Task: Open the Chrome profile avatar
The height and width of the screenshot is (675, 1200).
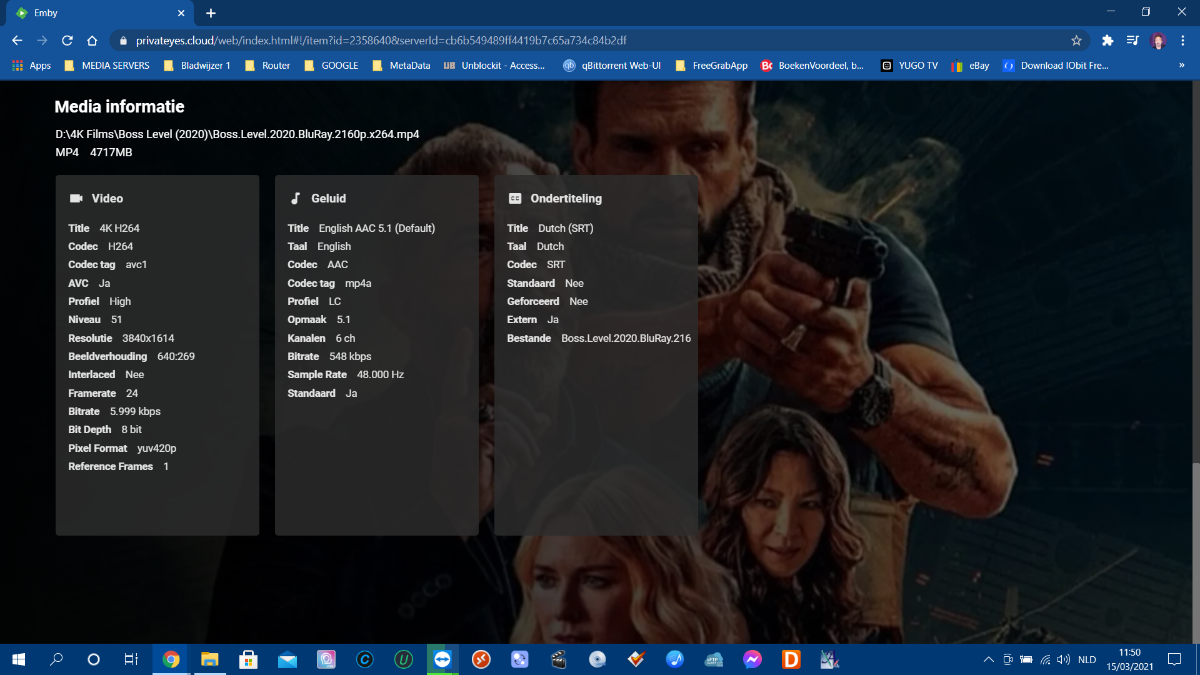Action: [x=1158, y=41]
